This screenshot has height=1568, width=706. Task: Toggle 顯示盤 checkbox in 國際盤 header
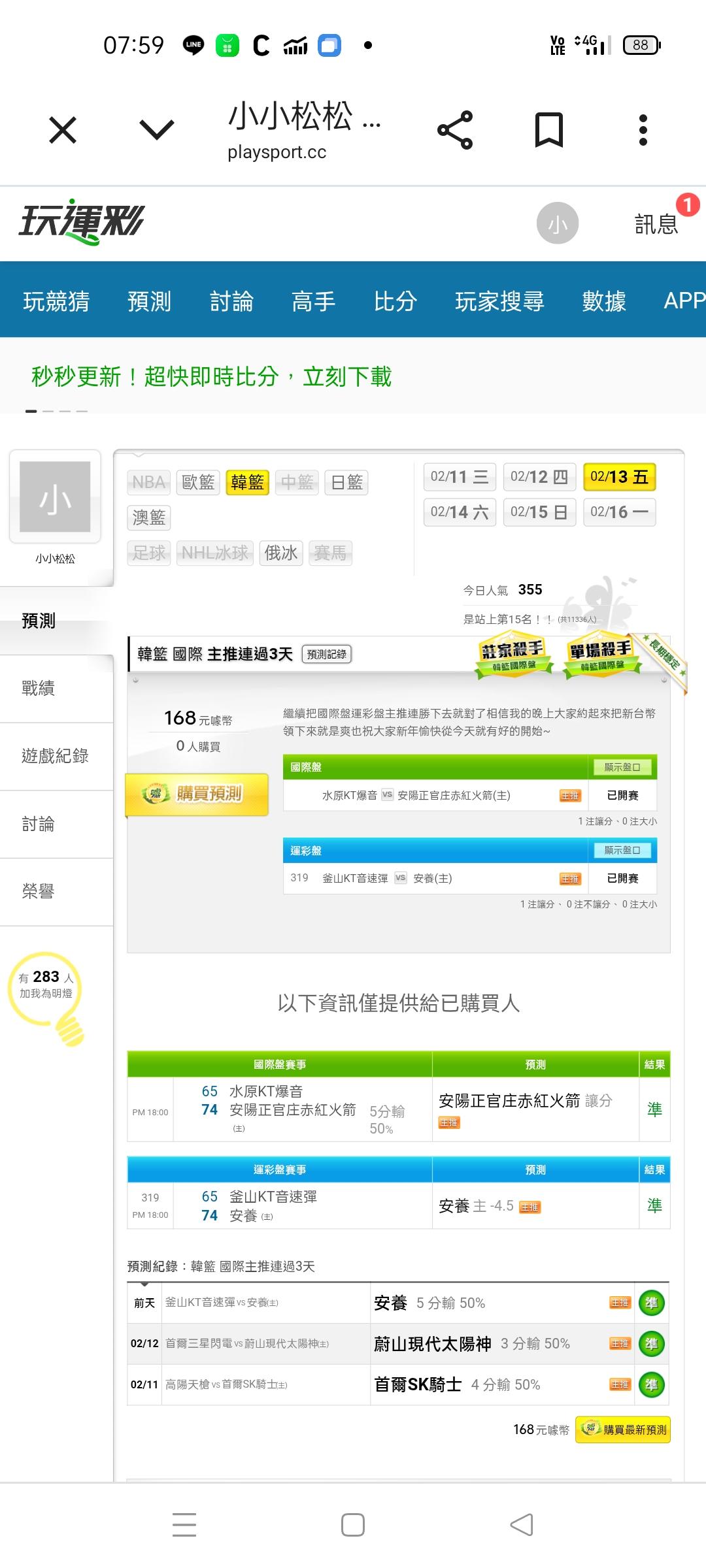tap(622, 767)
